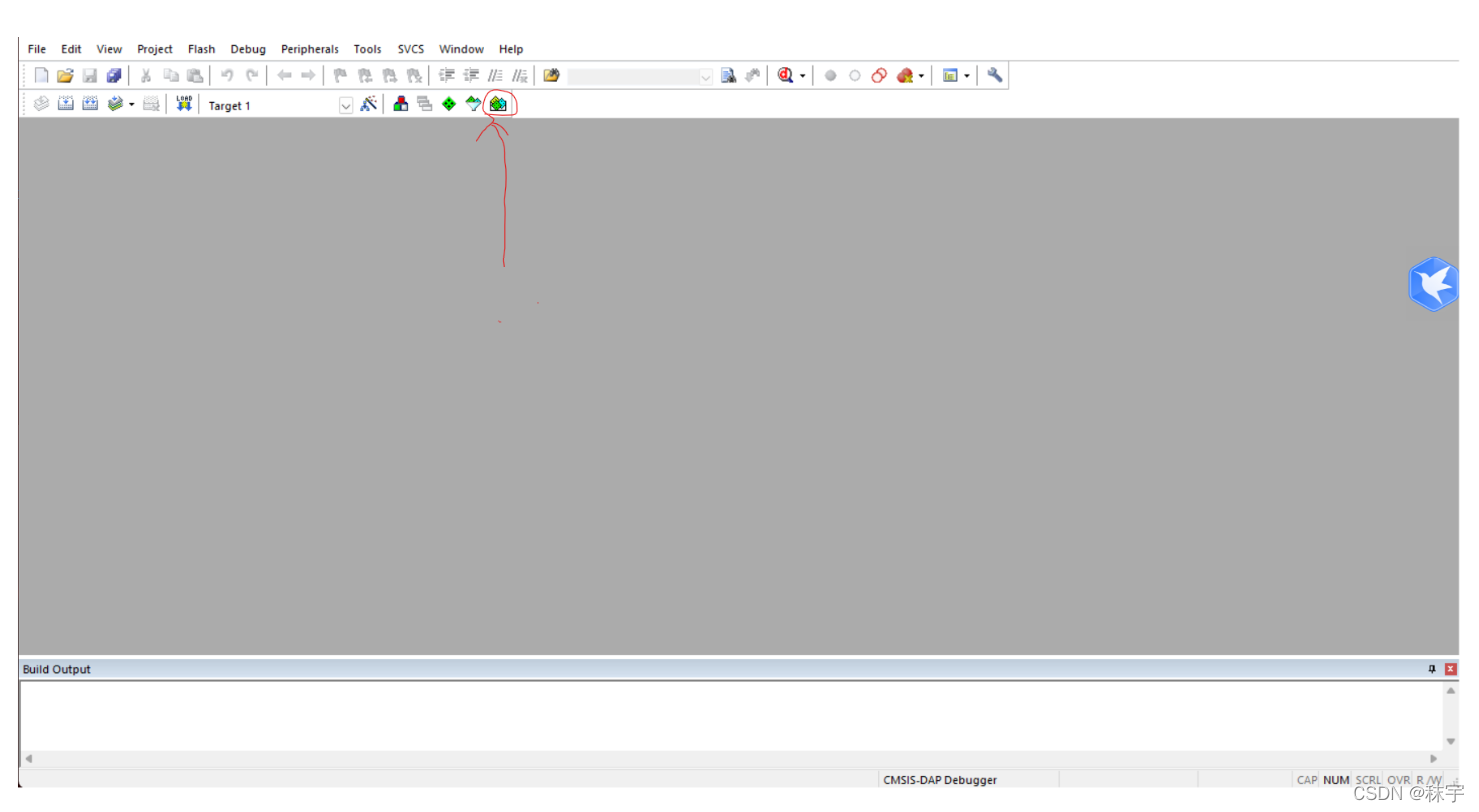Open the Edit menu
The height and width of the screenshot is (812, 1479).
(71, 49)
